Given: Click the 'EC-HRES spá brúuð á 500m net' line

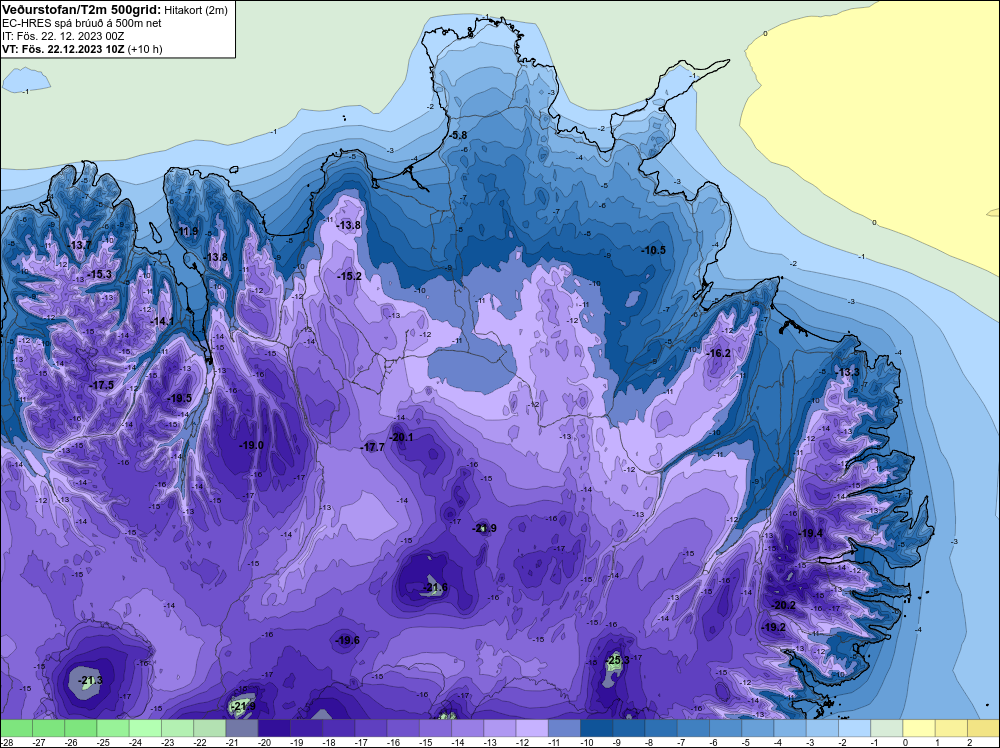Looking at the screenshot, I should pyautogui.click(x=82, y=23).
